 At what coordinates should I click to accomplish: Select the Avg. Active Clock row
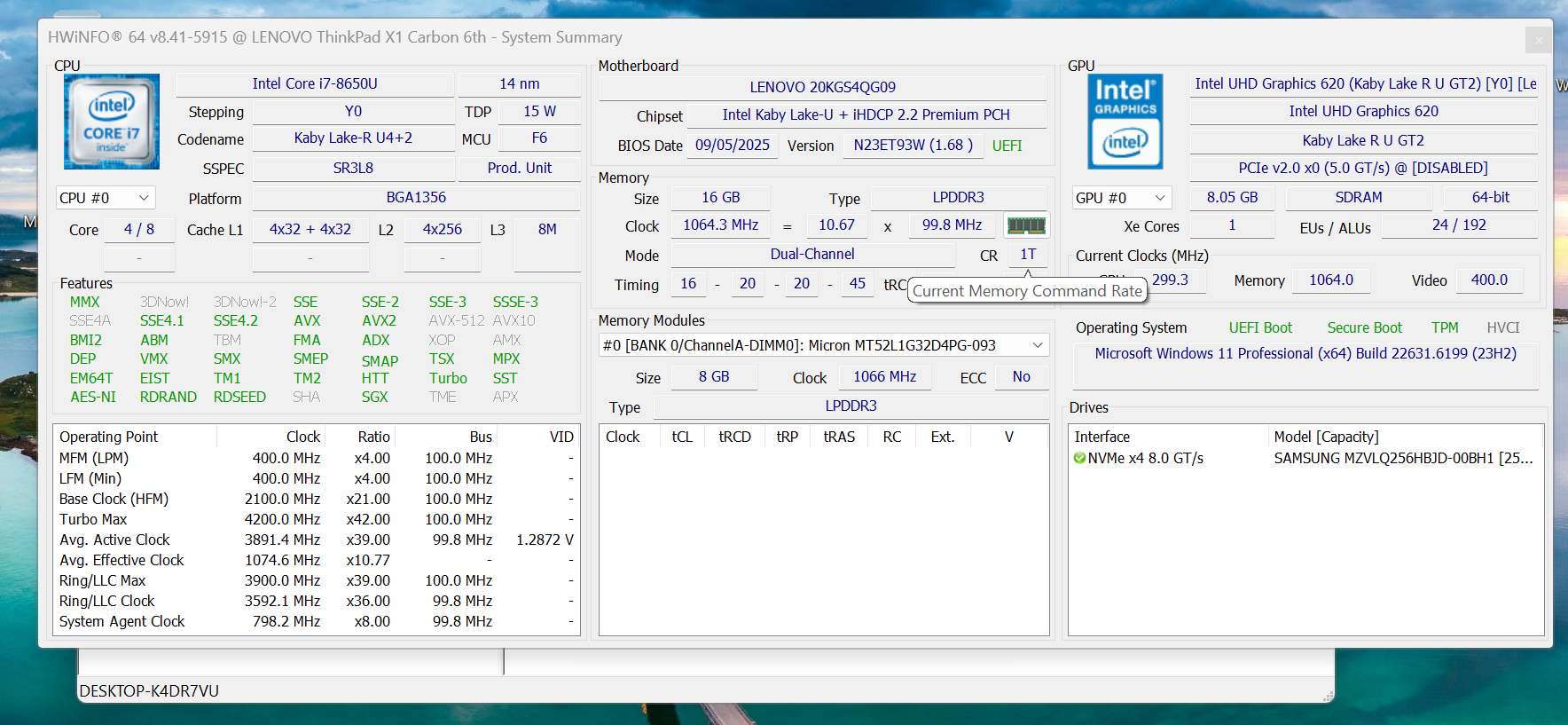(317, 540)
